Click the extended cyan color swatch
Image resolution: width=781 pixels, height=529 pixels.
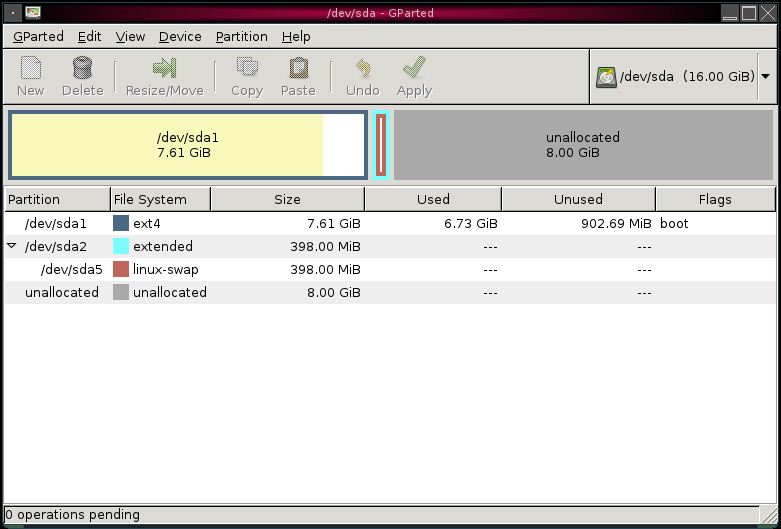pyautogui.click(x=121, y=246)
